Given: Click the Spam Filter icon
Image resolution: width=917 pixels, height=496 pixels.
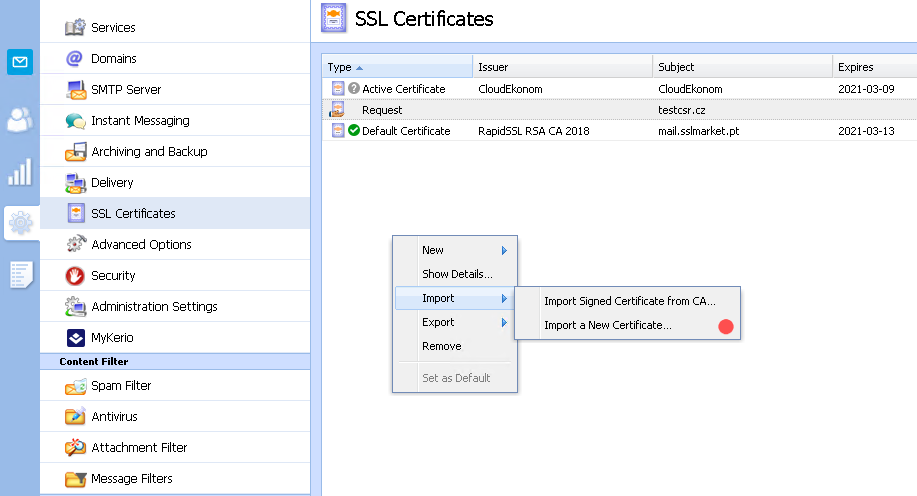Looking at the screenshot, I should 75,386.
